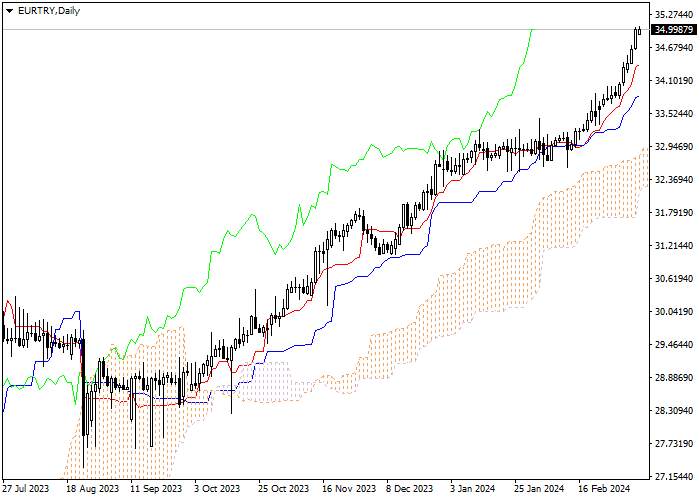Click the 27.15440 price axis label
The width and height of the screenshot is (700, 500).
click(674, 477)
